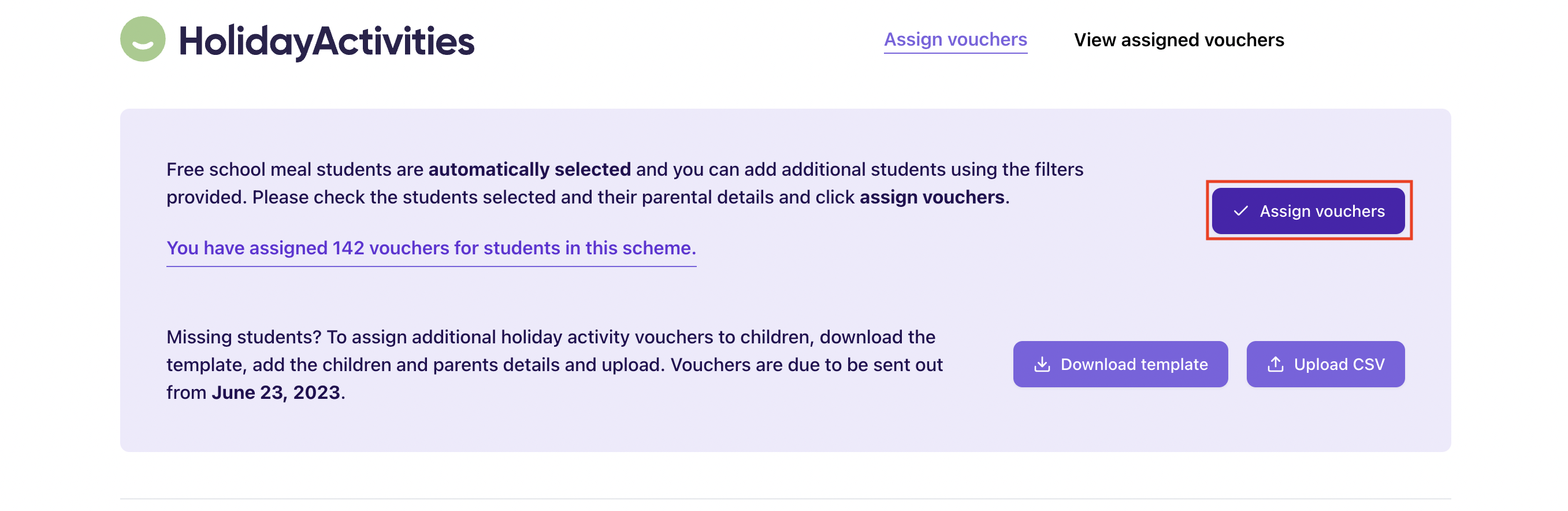The height and width of the screenshot is (511, 1568).
Task: Click the bold "June 23, 2023" date
Action: coord(275,393)
